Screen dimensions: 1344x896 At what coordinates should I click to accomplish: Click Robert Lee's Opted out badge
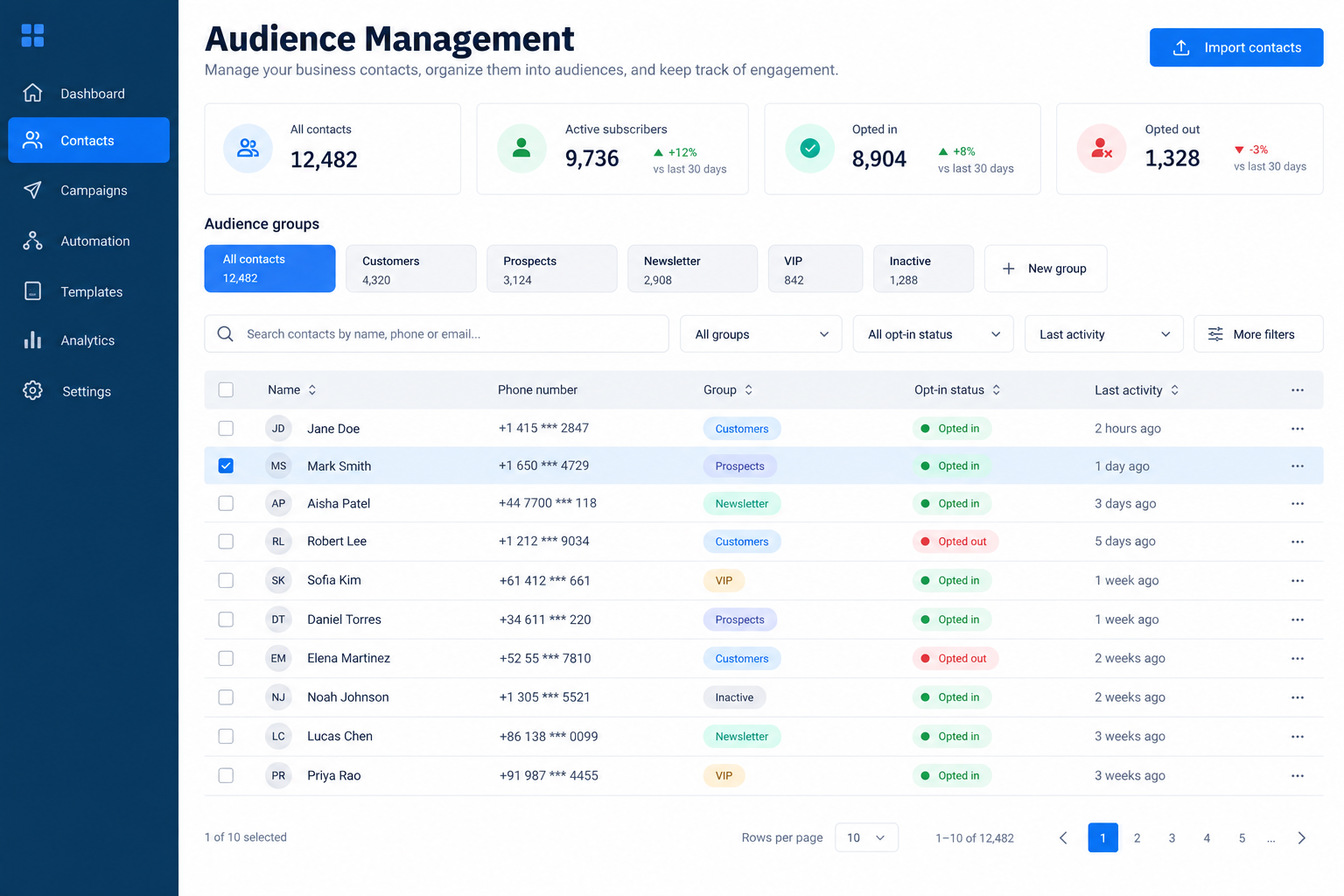[955, 542]
